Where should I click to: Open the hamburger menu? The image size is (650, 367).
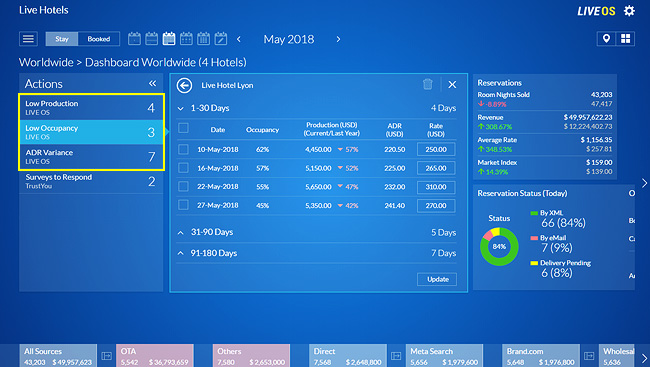click(x=28, y=39)
